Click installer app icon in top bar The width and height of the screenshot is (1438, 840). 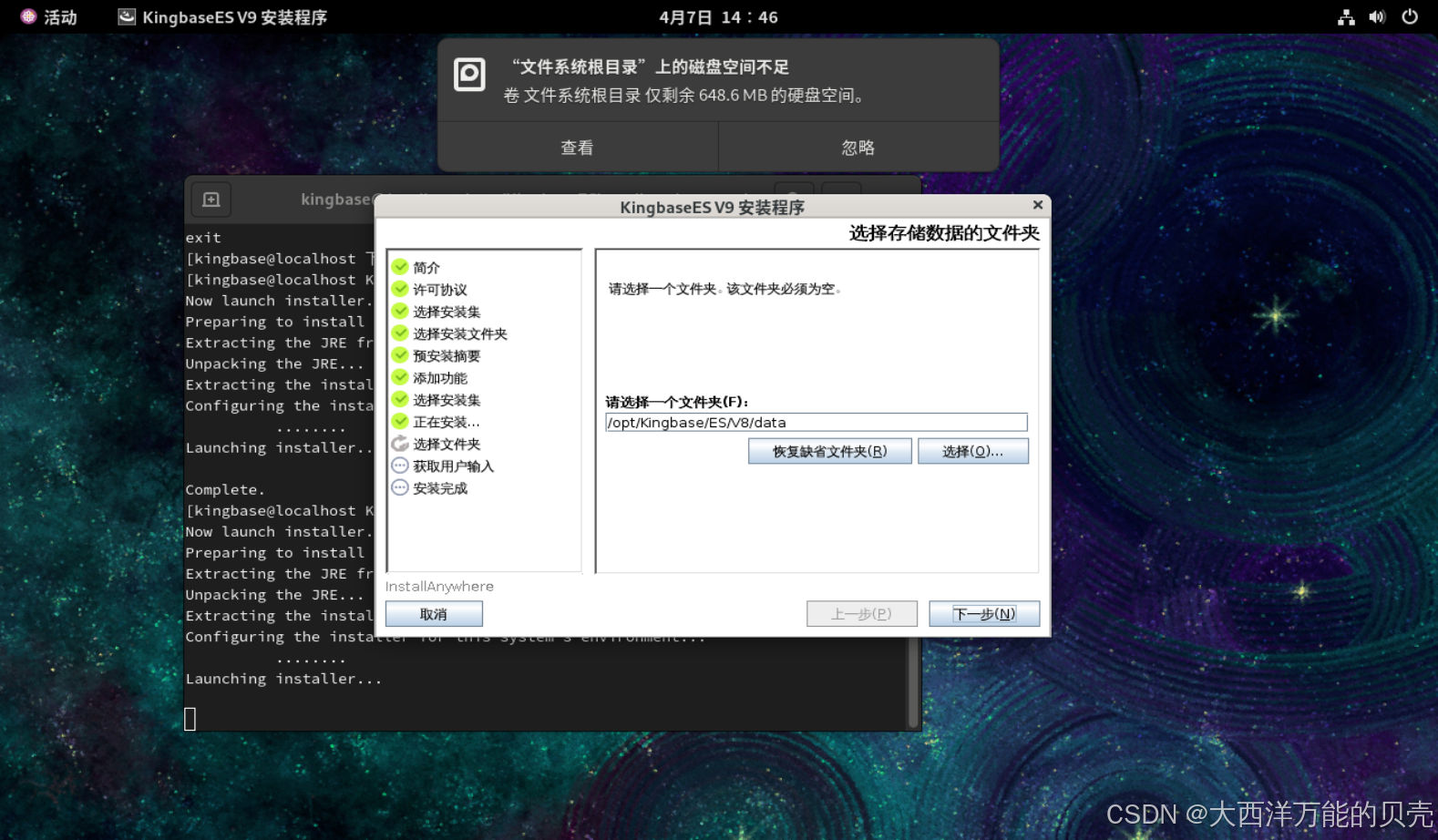127,16
